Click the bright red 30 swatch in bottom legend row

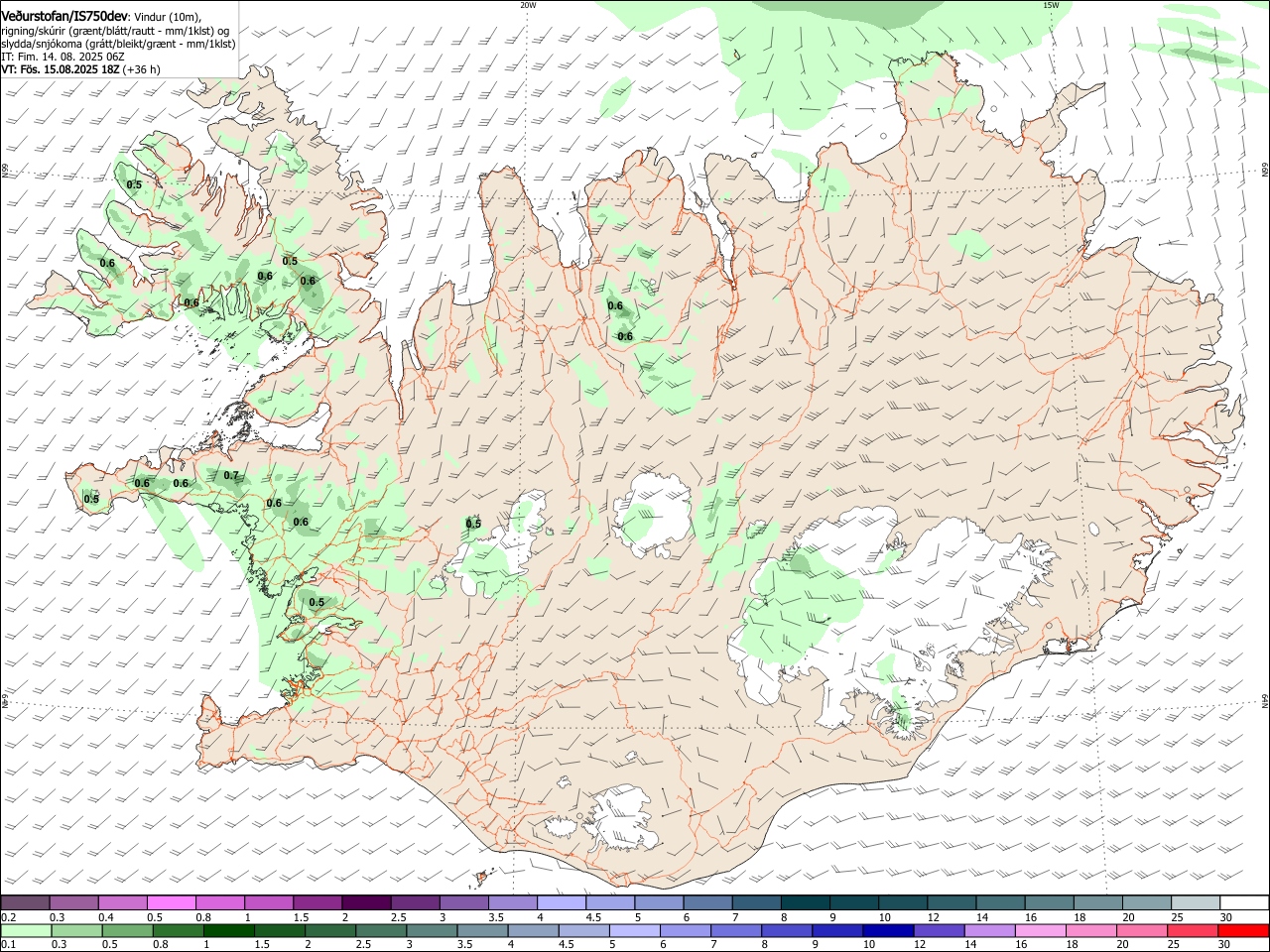[1243, 931]
